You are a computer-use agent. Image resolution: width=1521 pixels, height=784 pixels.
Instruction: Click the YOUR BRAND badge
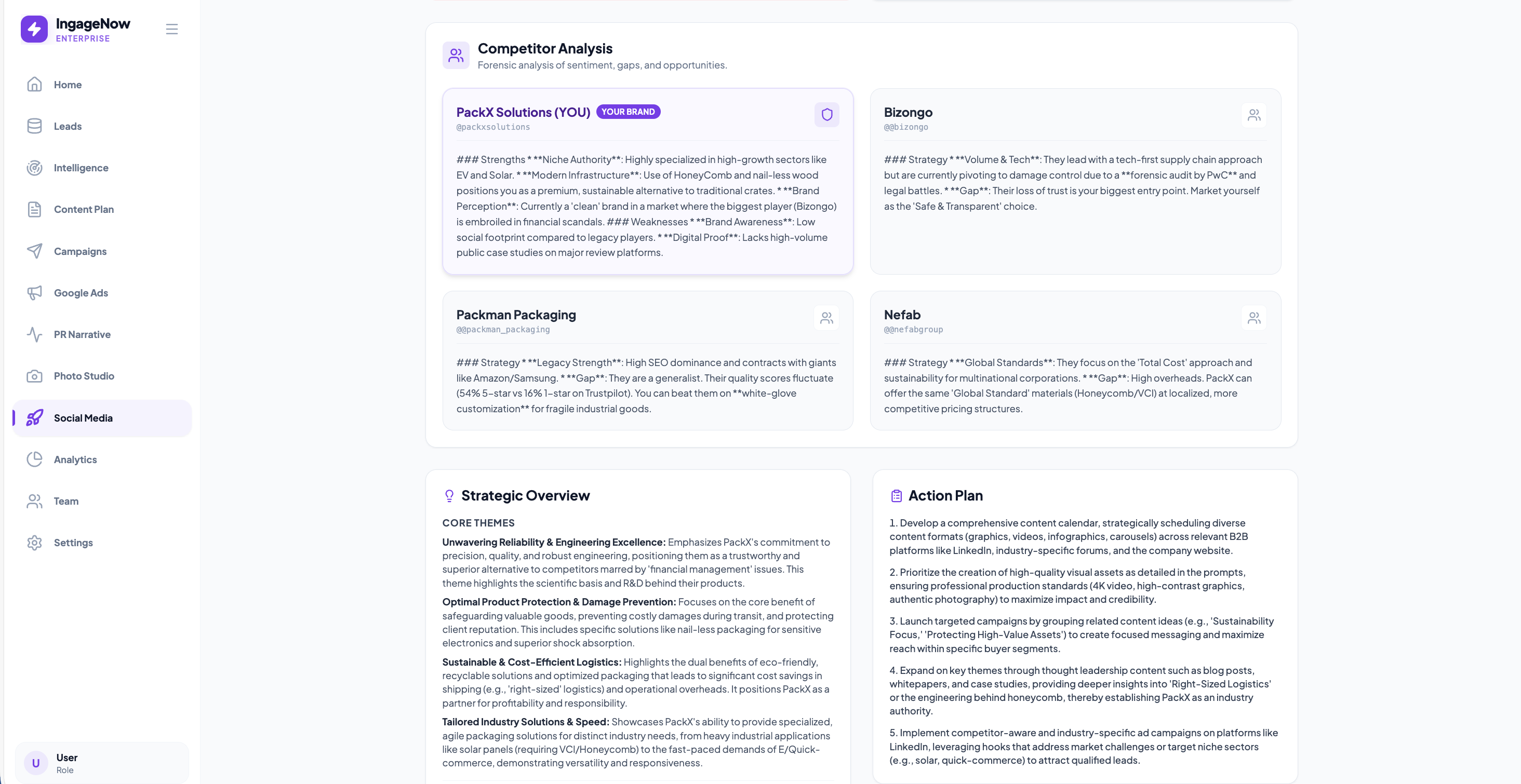[x=628, y=112]
